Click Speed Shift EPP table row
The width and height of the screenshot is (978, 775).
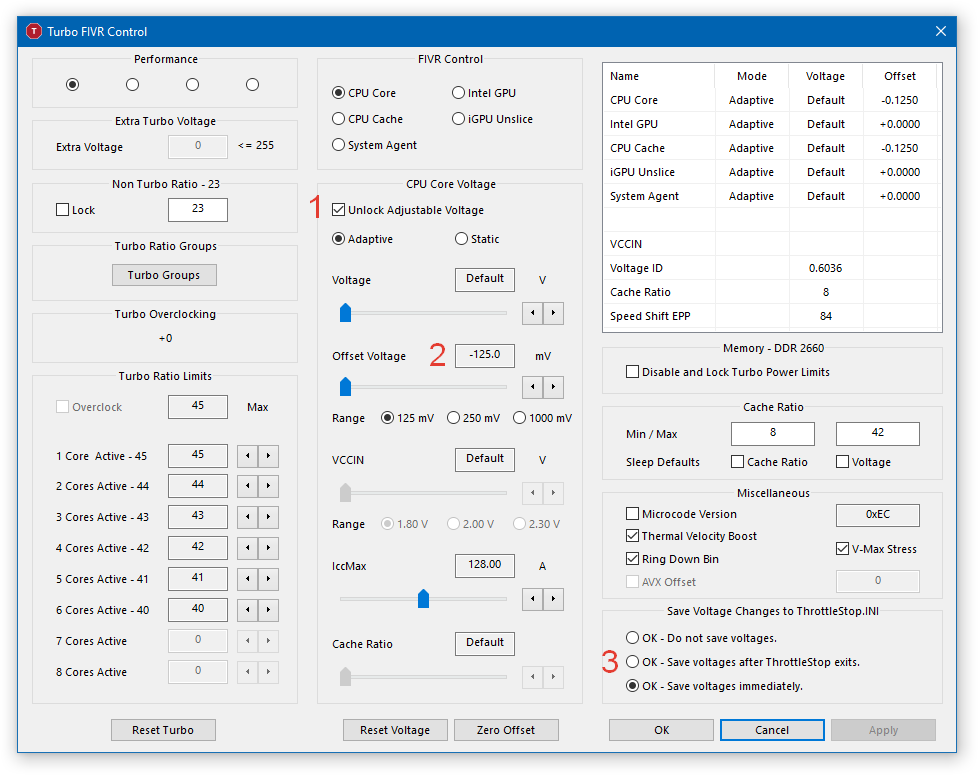click(x=770, y=316)
